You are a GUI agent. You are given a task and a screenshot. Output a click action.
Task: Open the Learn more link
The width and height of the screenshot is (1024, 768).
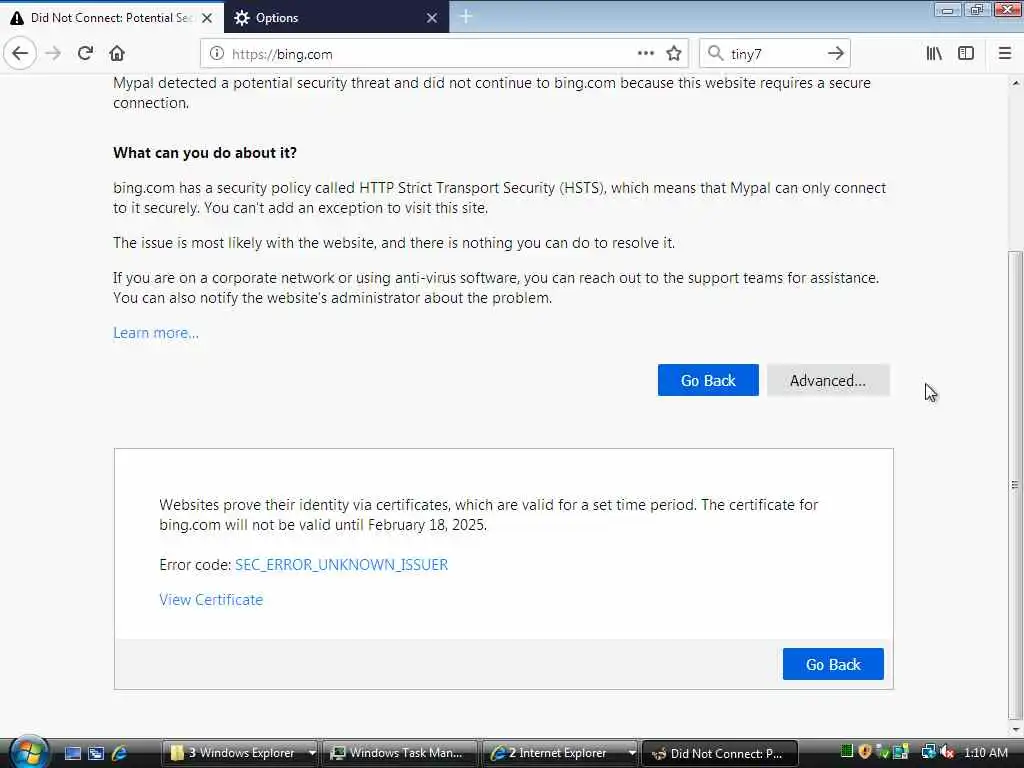pos(156,333)
